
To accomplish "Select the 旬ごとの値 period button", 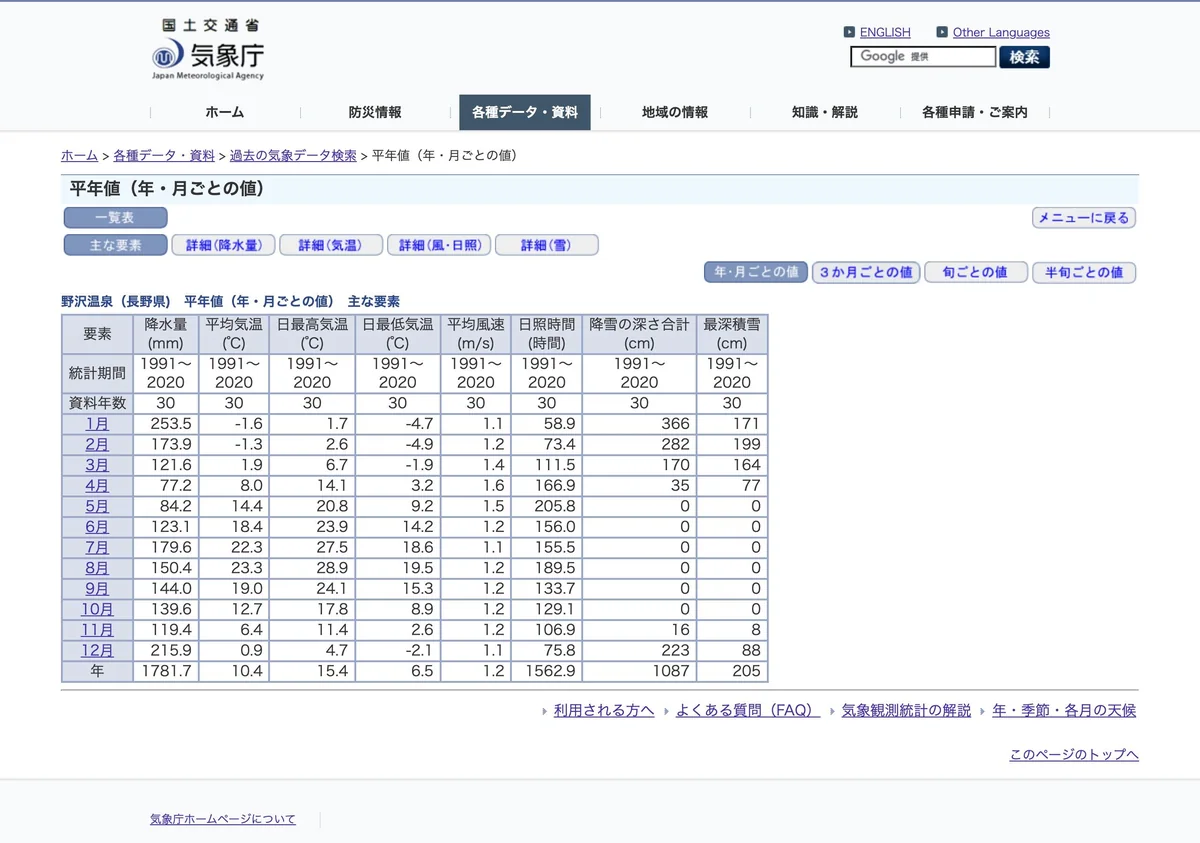I will click(976, 272).
